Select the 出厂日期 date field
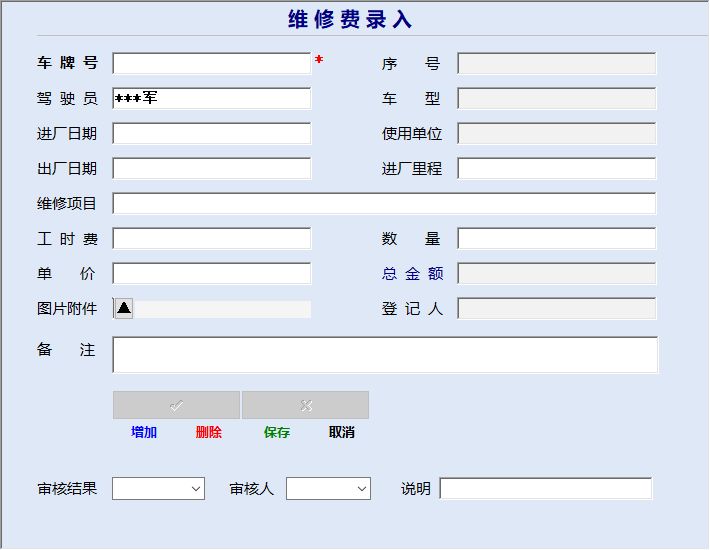The height and width of the screenshot is (550, 710). coord(212,168)
